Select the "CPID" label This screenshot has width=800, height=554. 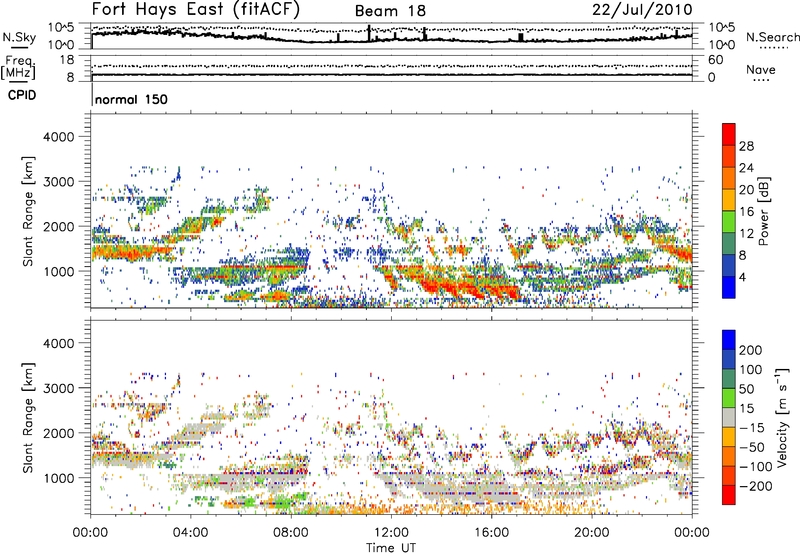click(22, 95)
